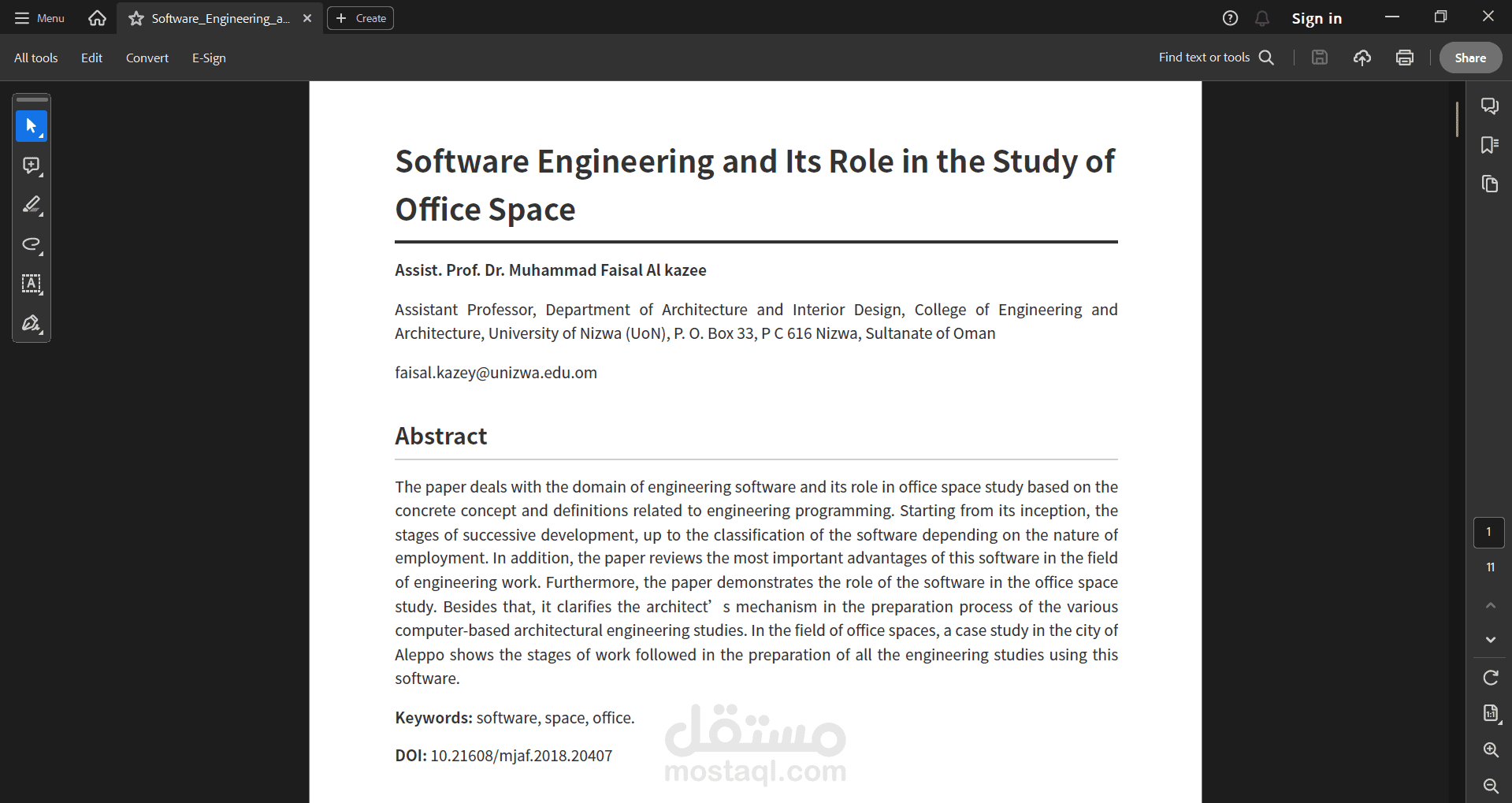
Task: Select the Add text box tool
Action: 32,284
